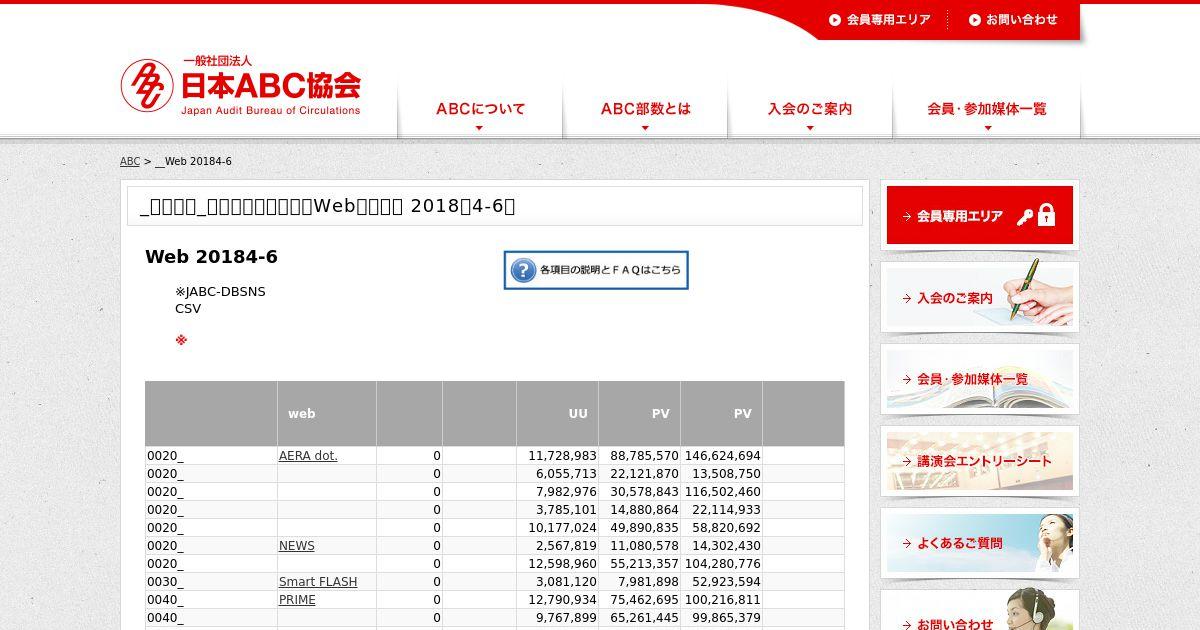Click the ※JABC-DBSNS note text

coord(220,292)
